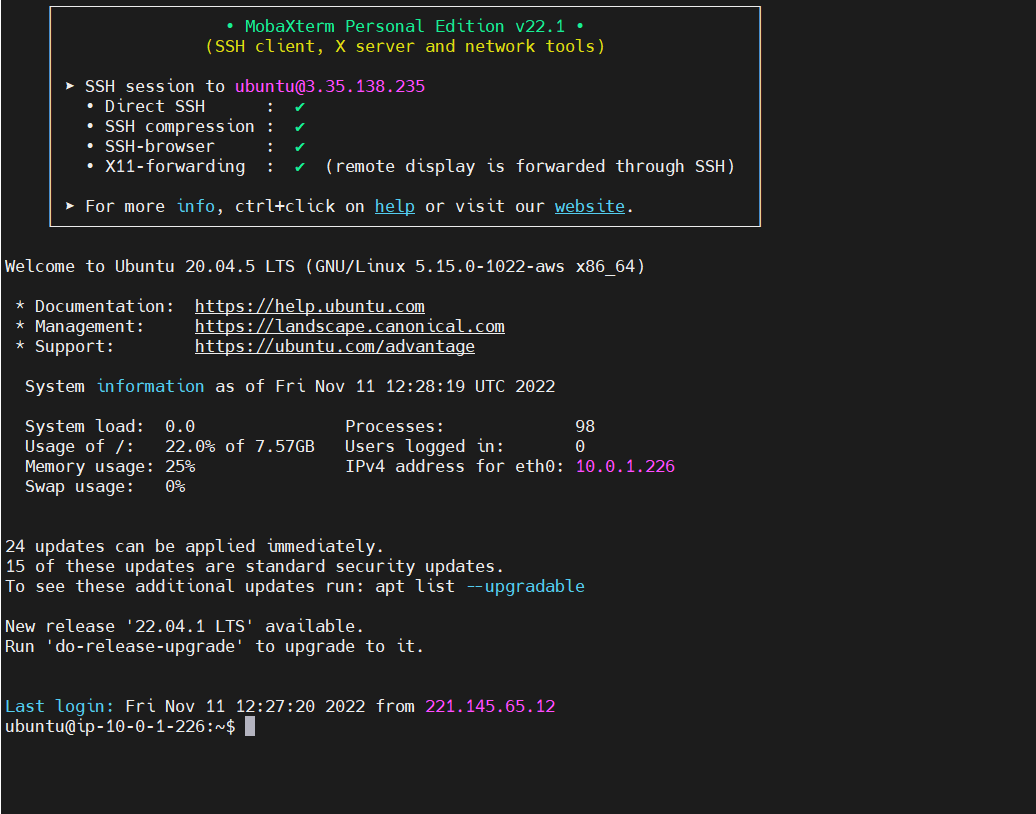Click last login IP 221.145.65.12
Viewport: 1036px width, 814px height.
[490, 706]
